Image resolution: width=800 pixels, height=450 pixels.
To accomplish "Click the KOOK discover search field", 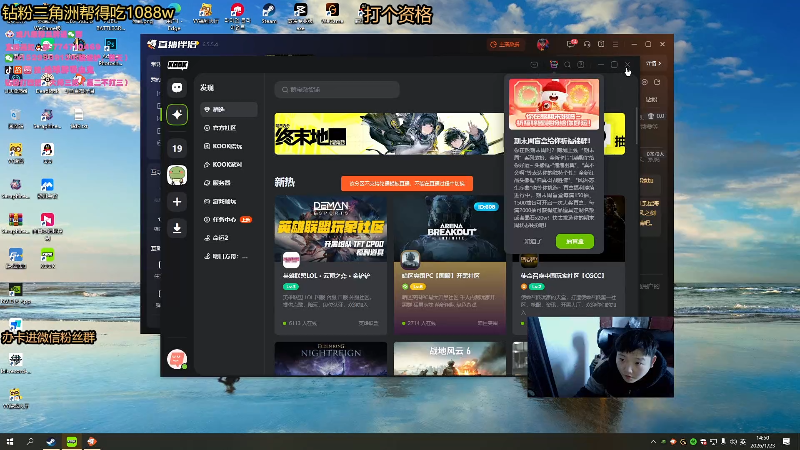I will click(337, 89).
